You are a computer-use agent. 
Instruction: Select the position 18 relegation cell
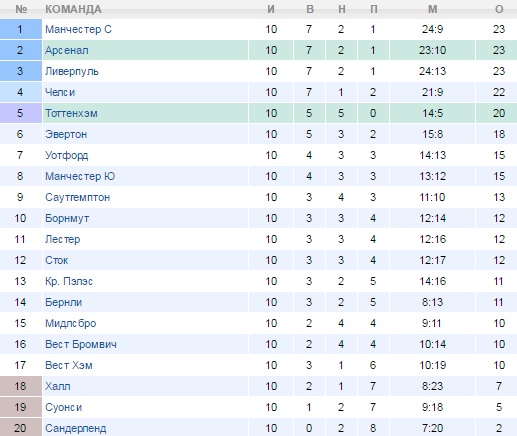(21, 386)
